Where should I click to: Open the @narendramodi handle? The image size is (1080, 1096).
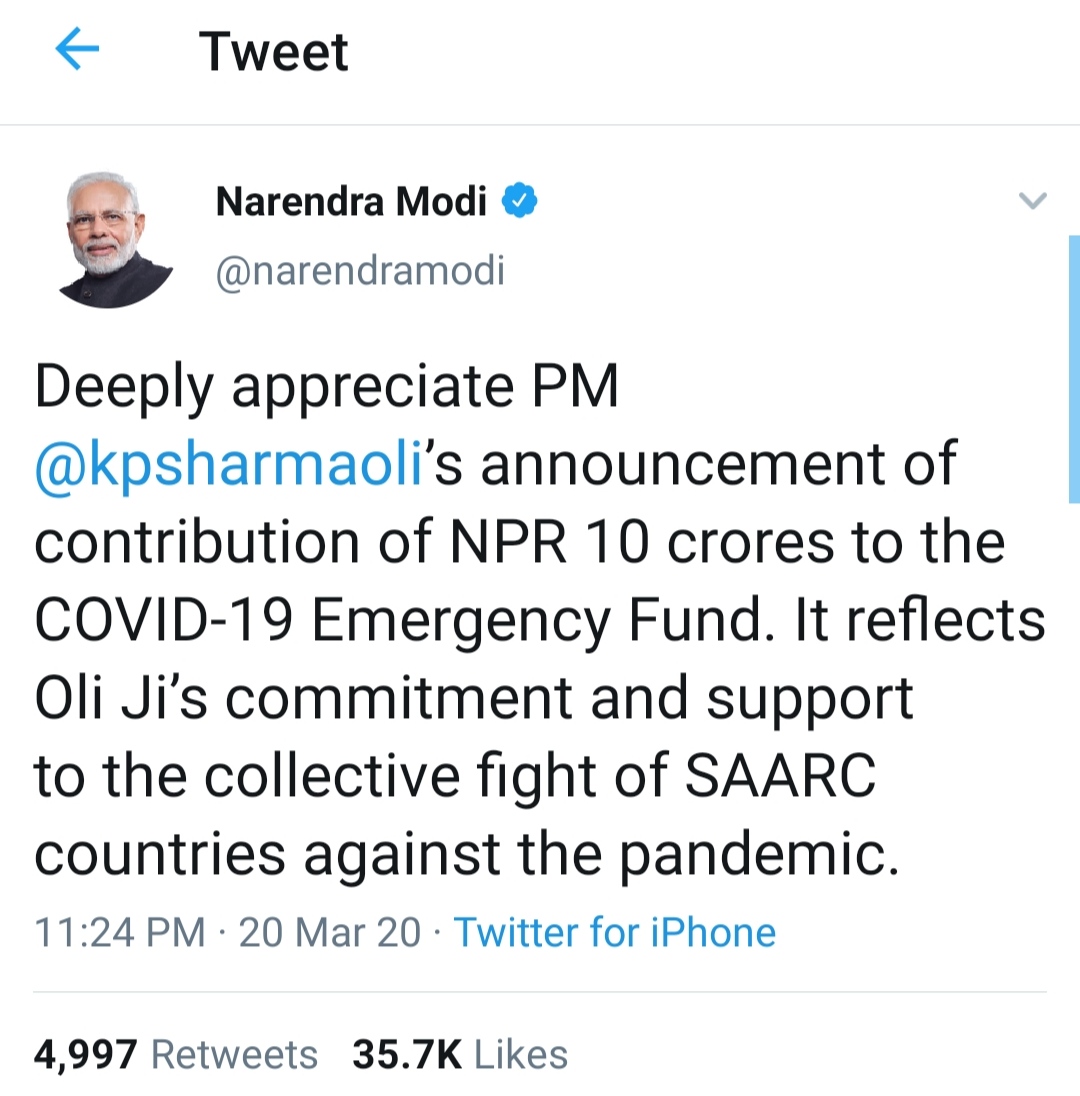click(x=360, y=270)
